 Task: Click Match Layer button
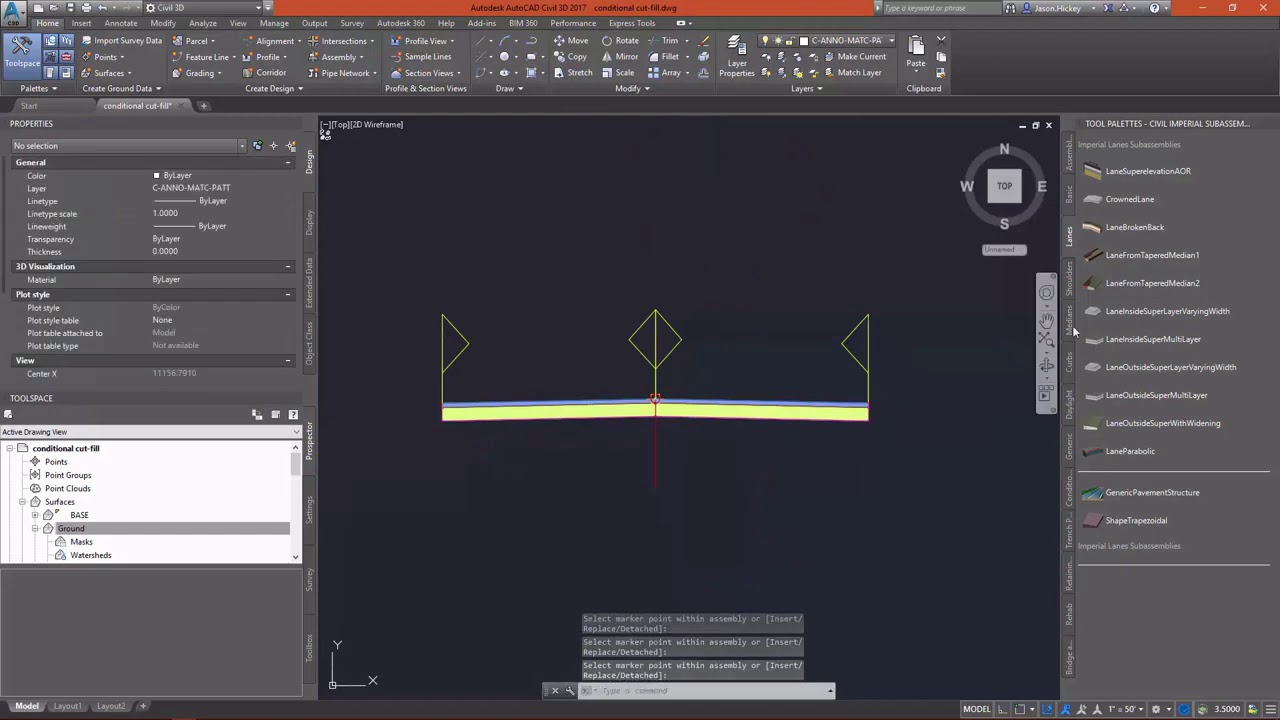[x=852, y=73]
